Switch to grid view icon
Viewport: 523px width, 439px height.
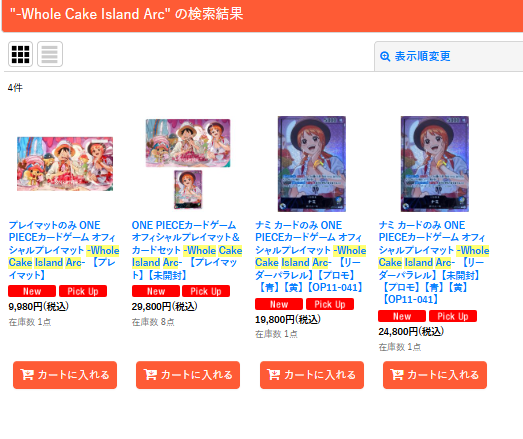tap(20, 54)
